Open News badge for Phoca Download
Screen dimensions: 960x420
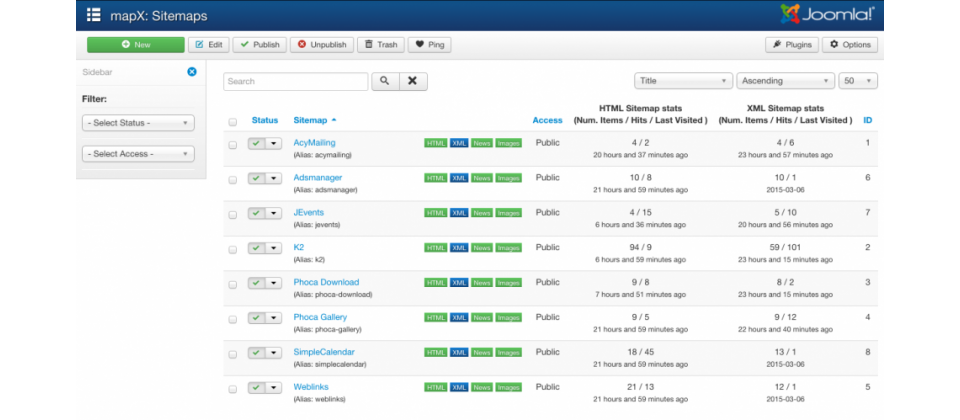coord(482,283)
